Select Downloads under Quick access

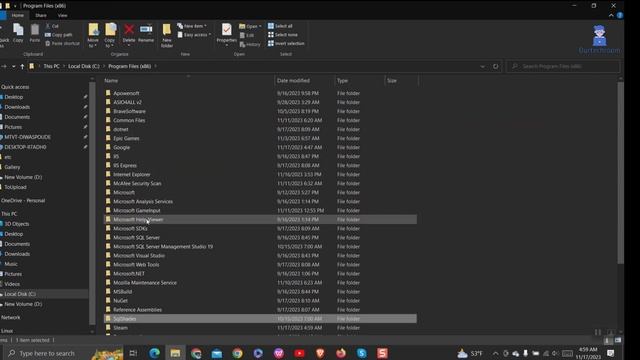tap(17, 107)
